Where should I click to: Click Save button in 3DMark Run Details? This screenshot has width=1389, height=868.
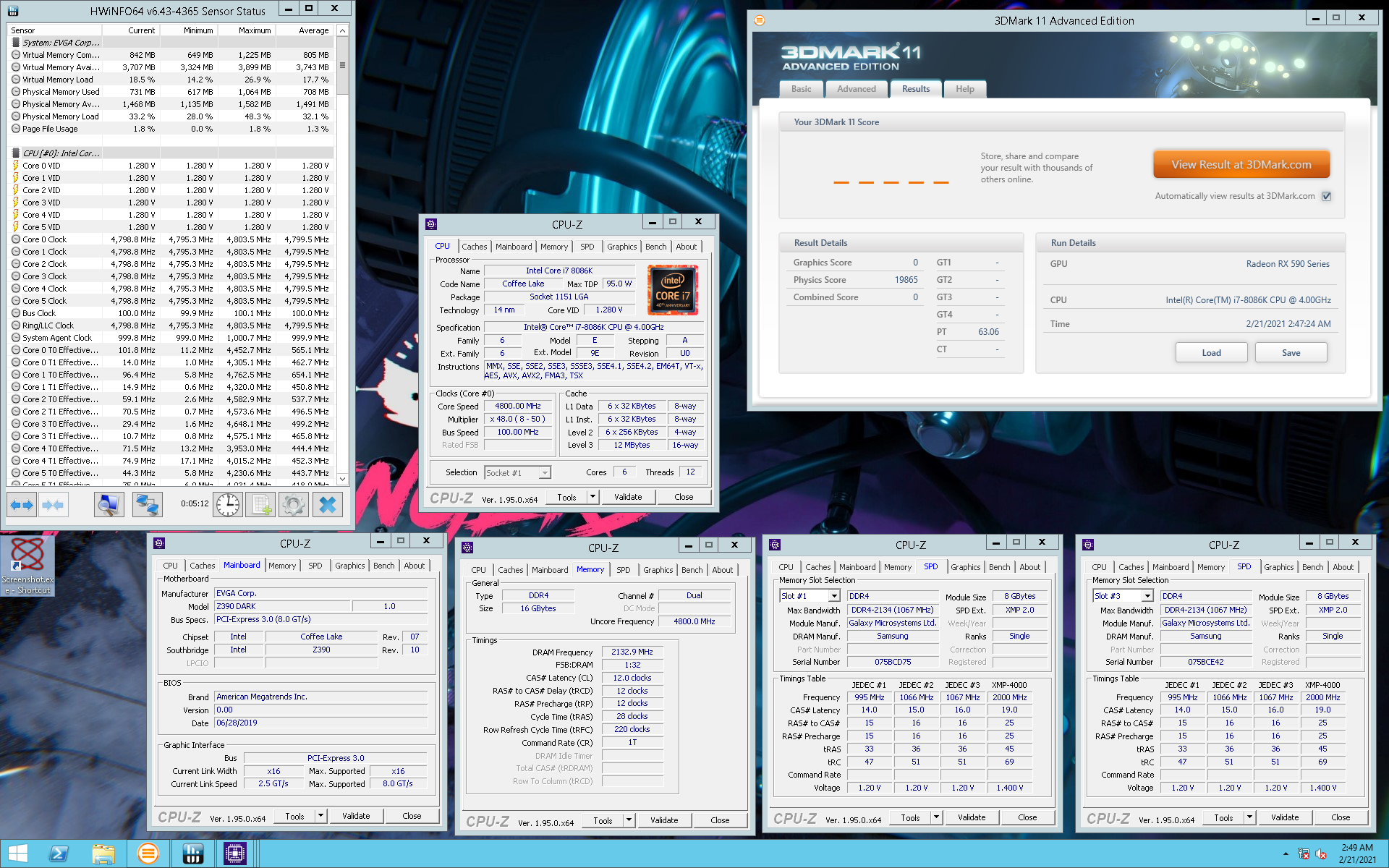click(1291, 353)
